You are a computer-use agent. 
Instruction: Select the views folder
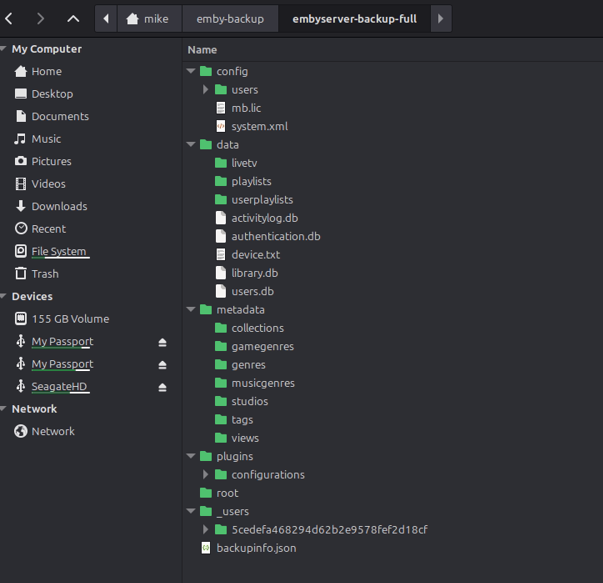(x=245, y=438)
